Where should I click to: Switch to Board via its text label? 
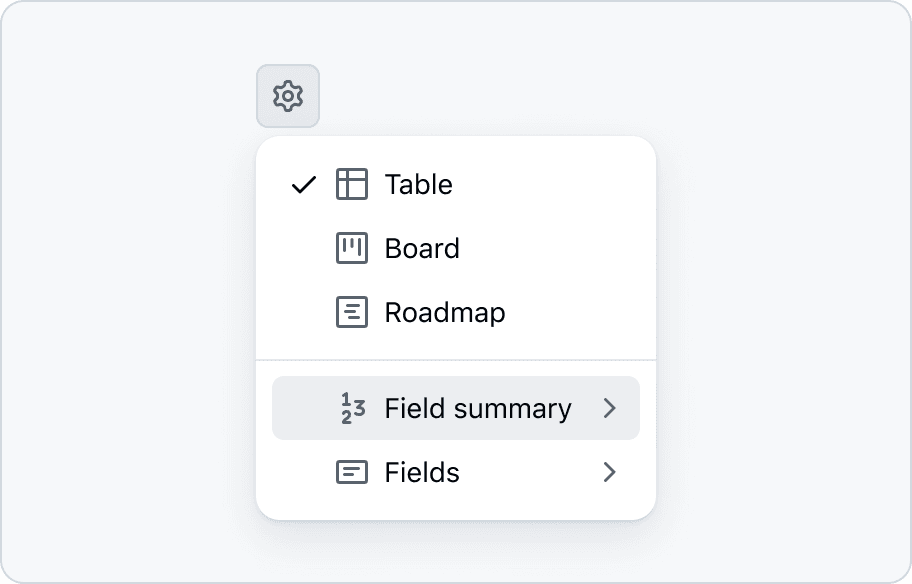pyautogui.click(x=422, y=248)
